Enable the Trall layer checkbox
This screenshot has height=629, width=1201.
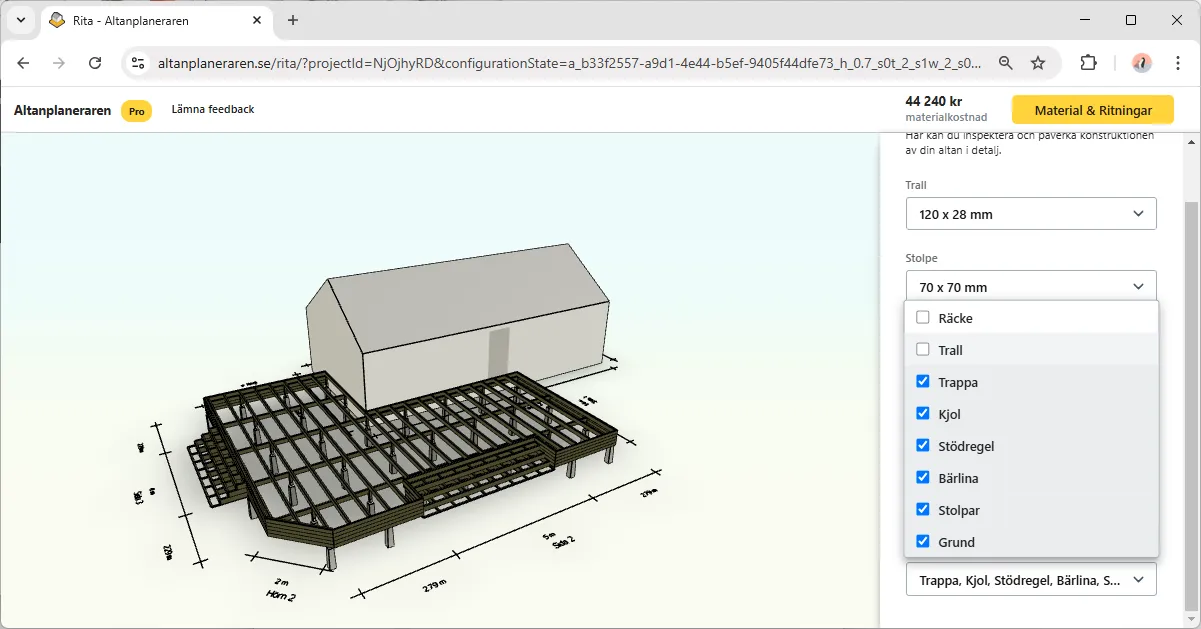(x=923, y=350)
